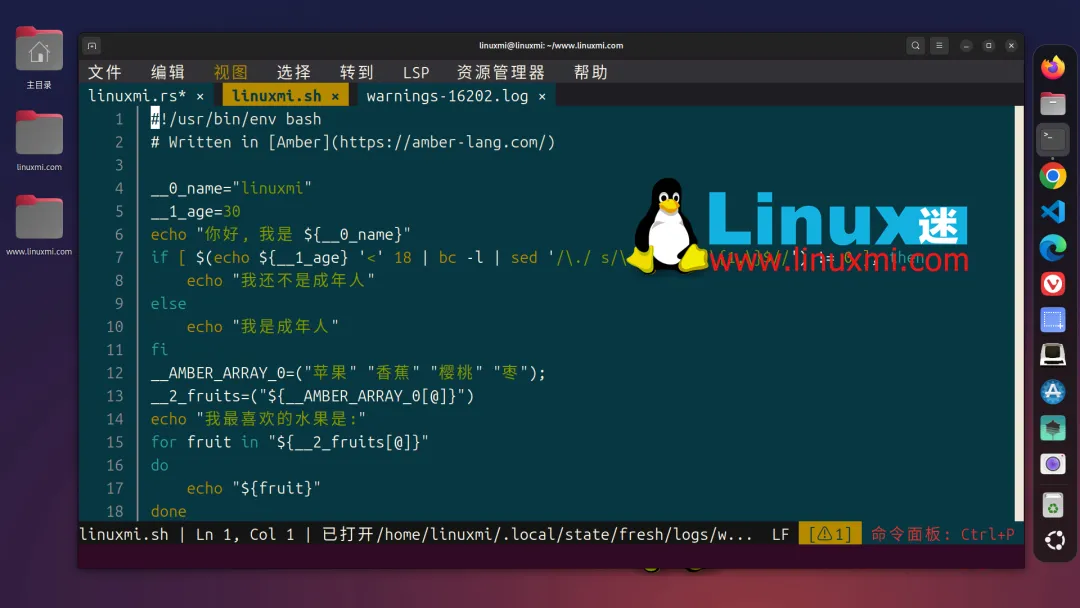Open the screenshot tool in dock
This screenshot has height=608, width=1080.
[1052, 320]
